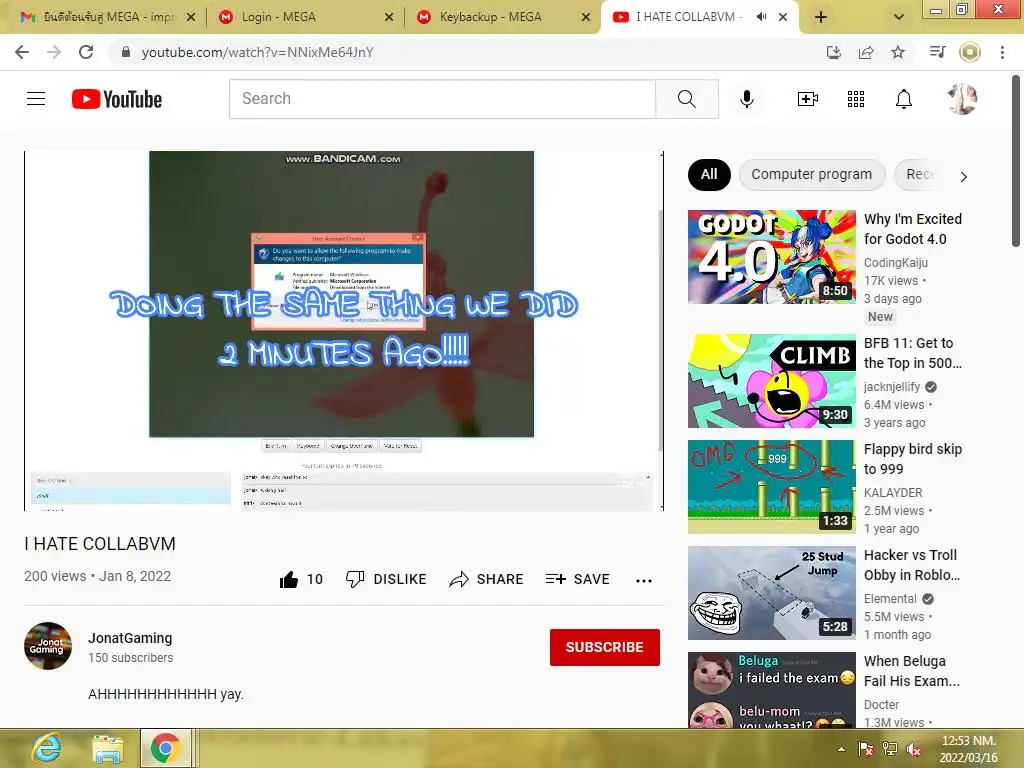Click muted volume tray icon

pyautogui.click(x=914, y=750)
